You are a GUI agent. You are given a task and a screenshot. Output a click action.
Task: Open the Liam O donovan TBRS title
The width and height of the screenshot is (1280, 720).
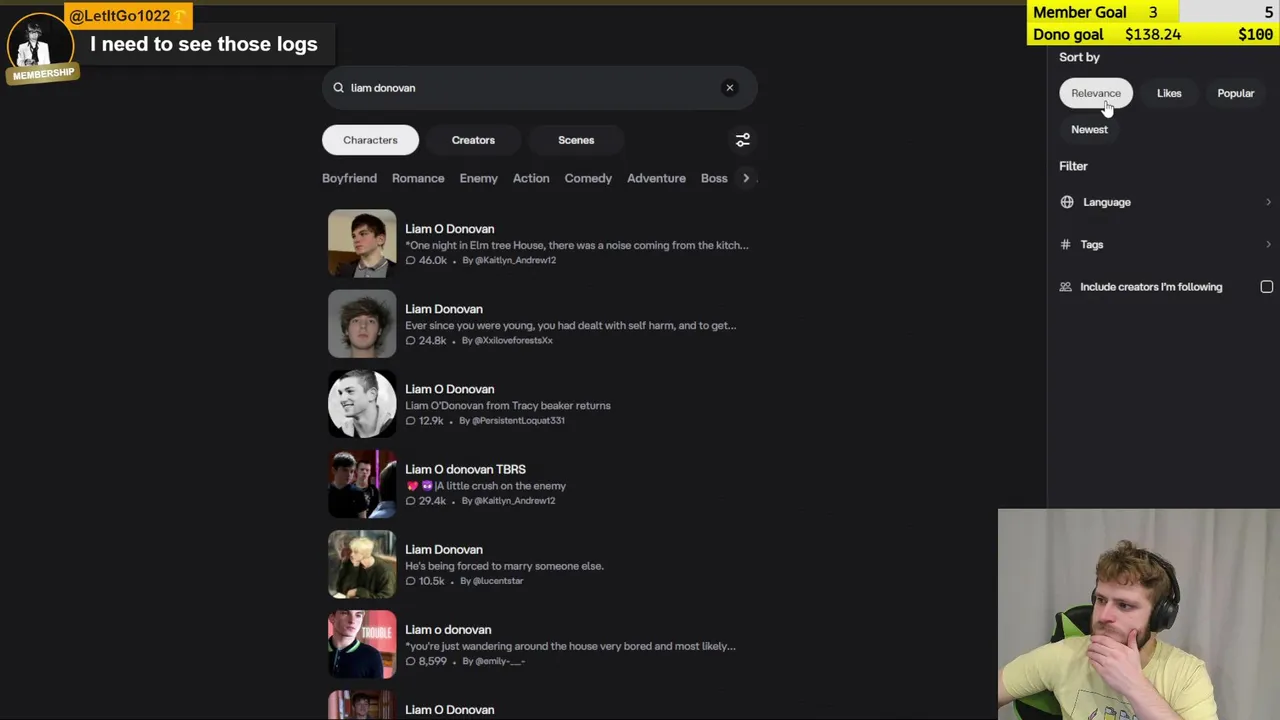pyautogui.click(x=465, y=469)
